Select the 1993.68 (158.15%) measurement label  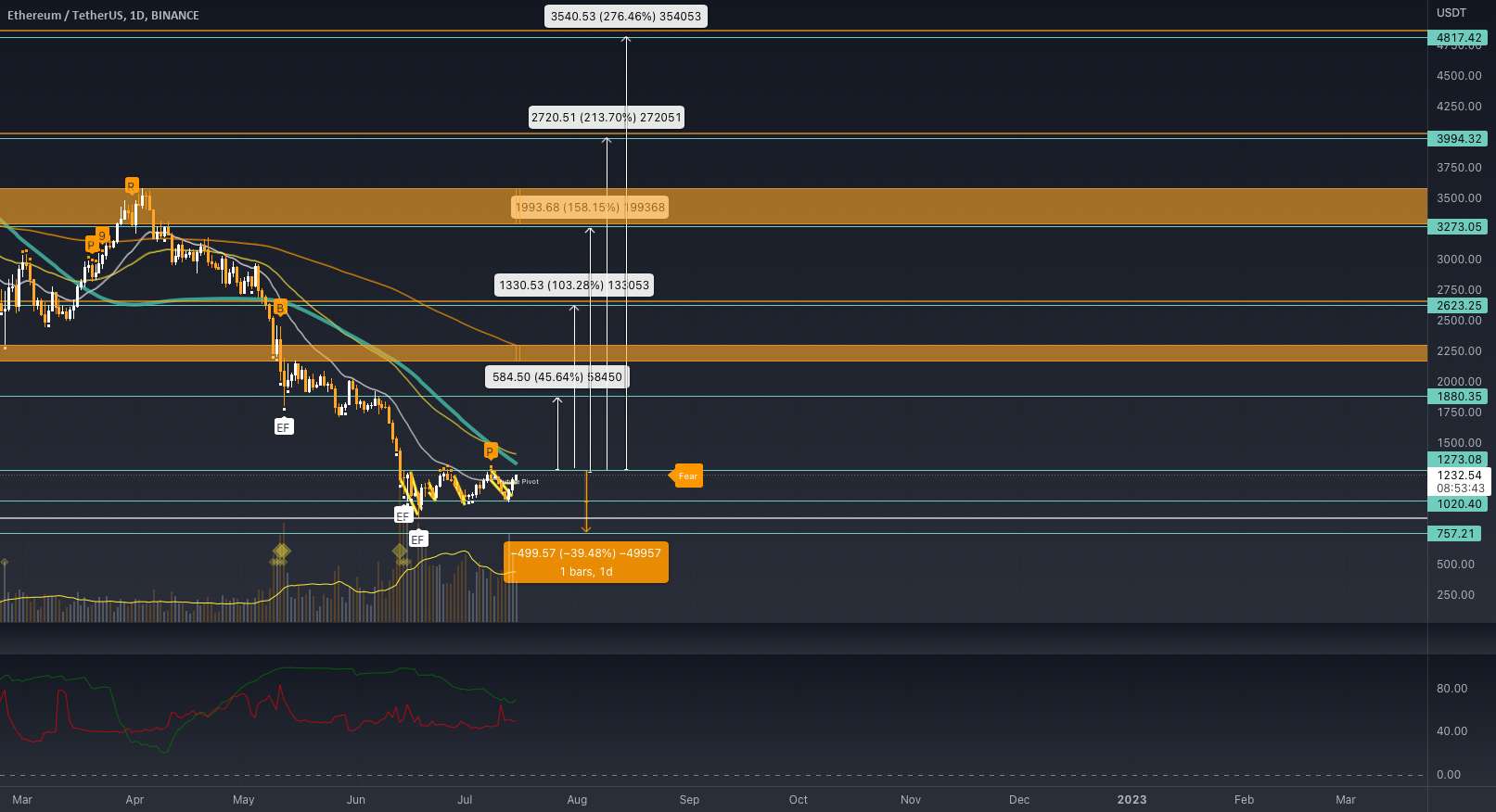590,208
